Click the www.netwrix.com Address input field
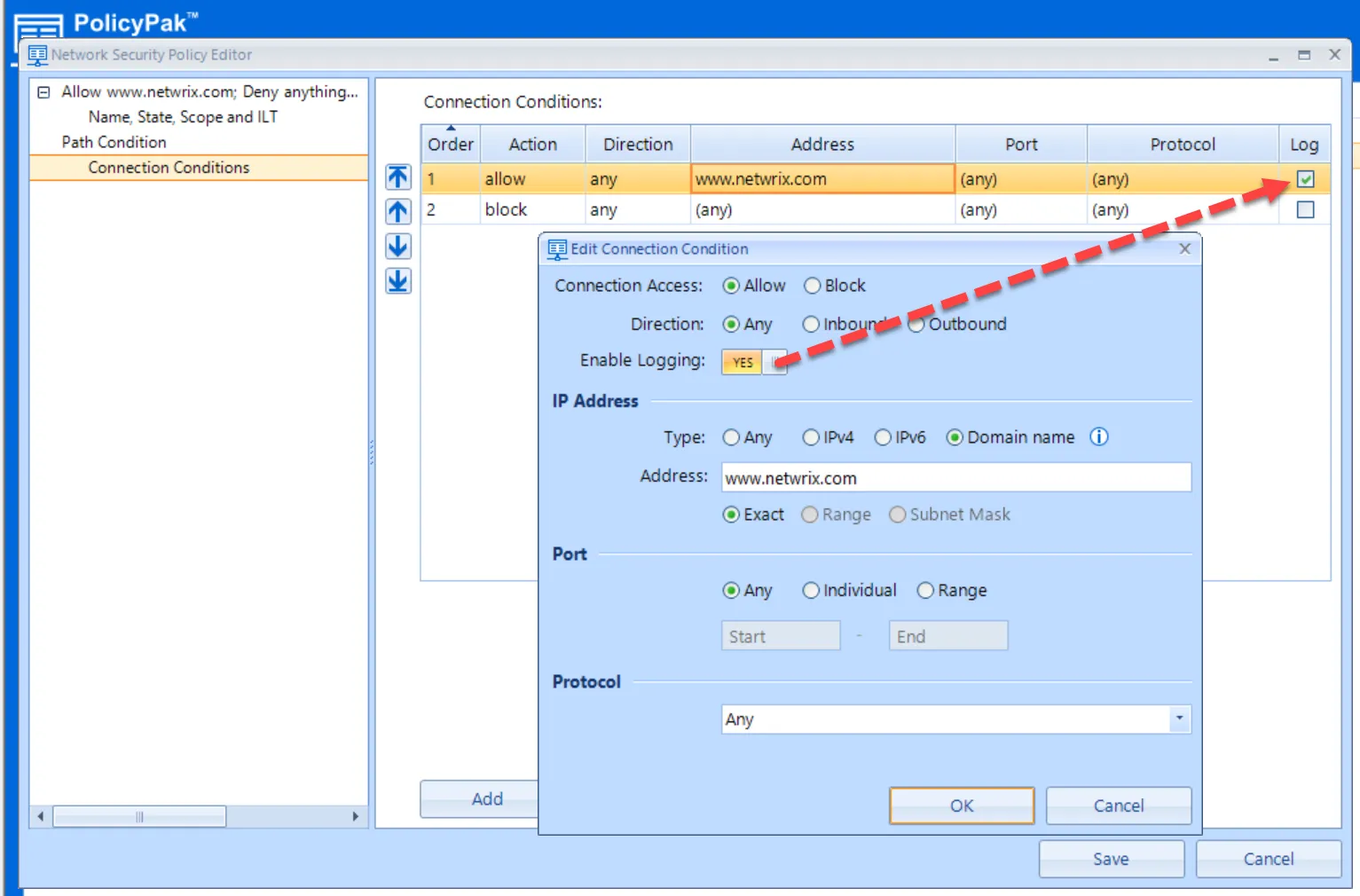The width and height of the screenshot is (1360, 896). click(x=955, y=477)
